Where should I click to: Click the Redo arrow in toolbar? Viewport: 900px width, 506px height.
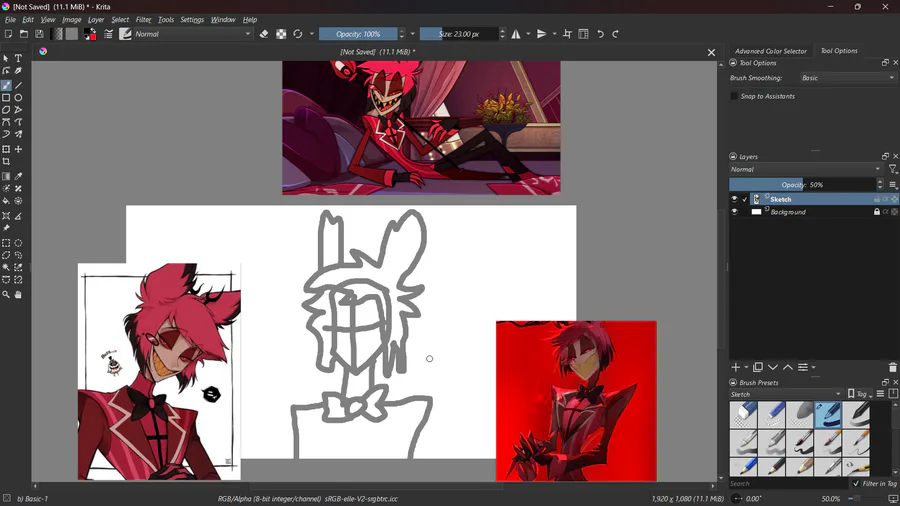[615, 34]
